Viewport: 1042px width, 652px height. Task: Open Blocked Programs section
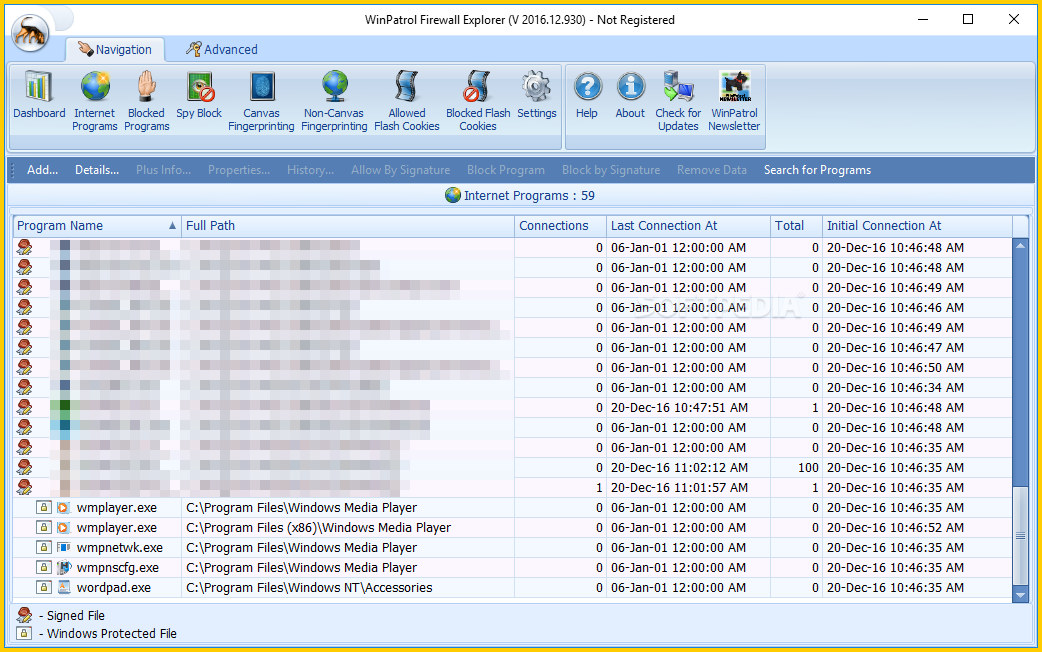[x=146, y=101]
